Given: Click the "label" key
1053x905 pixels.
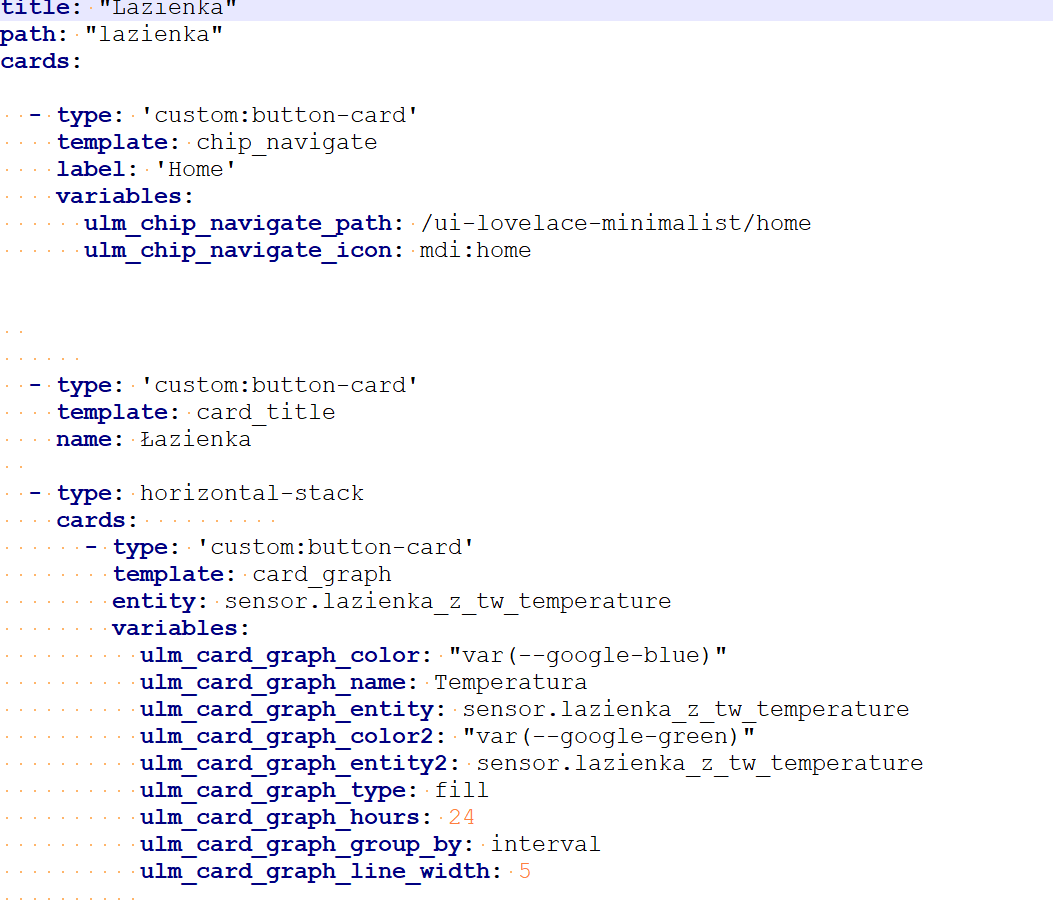Looking at the screenshot, I should tap(91, 169).
